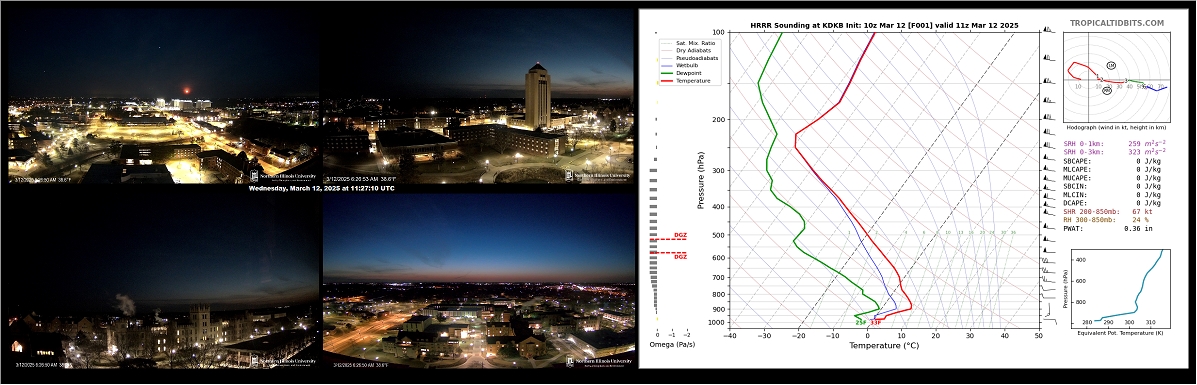The height and width of the screenshot is (385, 1197).
Task: Open the bottom-right sunrise horizon webcam view
Action: (478, 282)
